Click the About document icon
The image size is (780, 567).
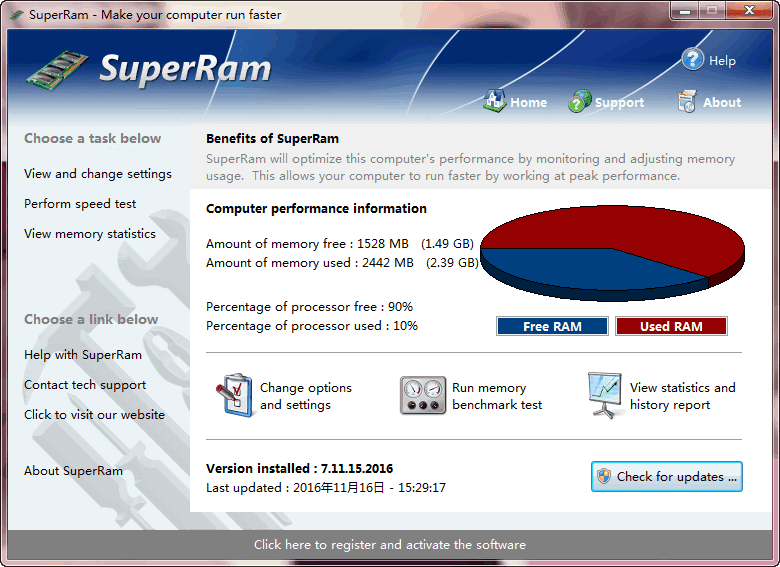click(x=686, y=101)
